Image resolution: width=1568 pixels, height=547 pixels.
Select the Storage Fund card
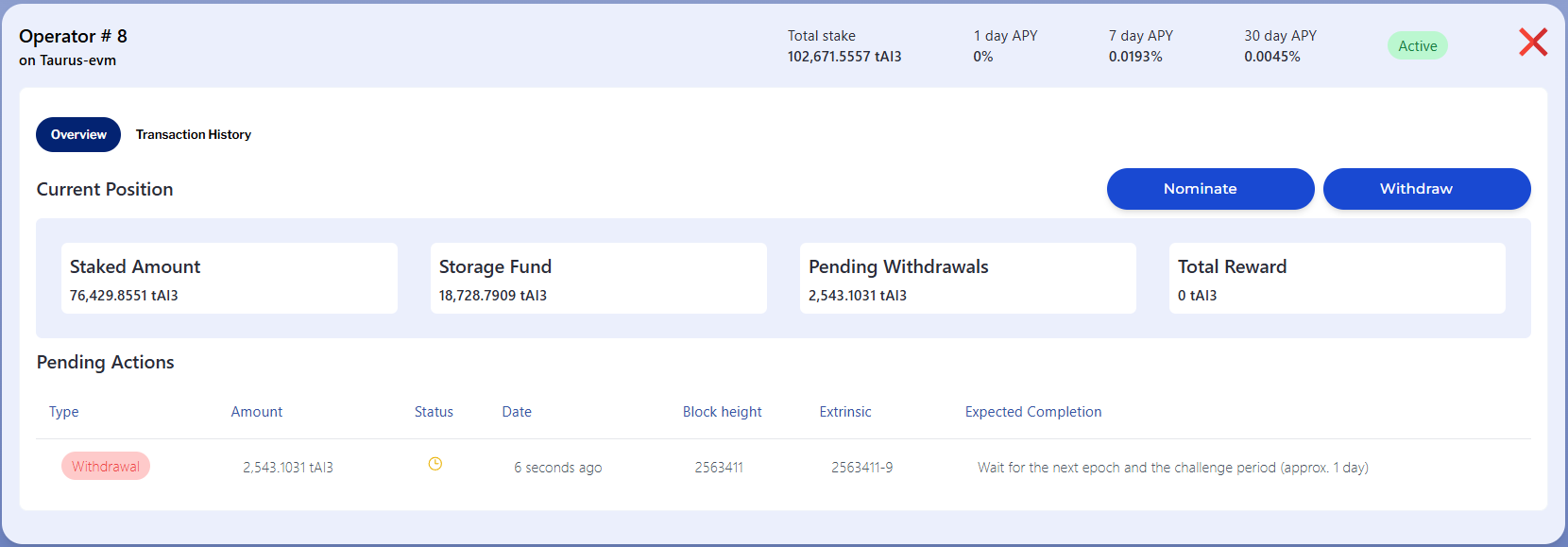pos(599,279)
